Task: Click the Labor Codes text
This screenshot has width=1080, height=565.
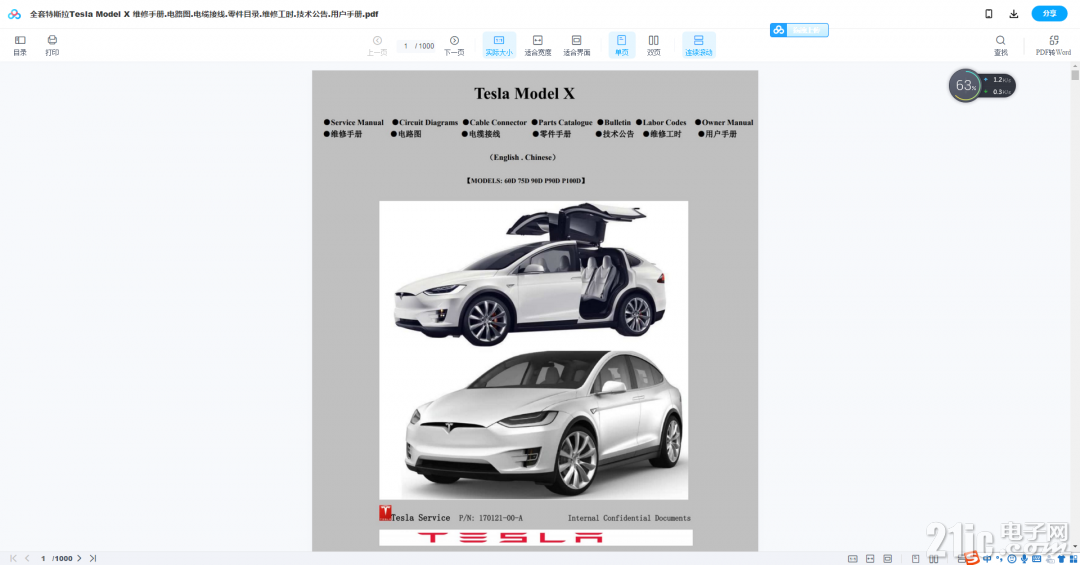Action: 664,123
